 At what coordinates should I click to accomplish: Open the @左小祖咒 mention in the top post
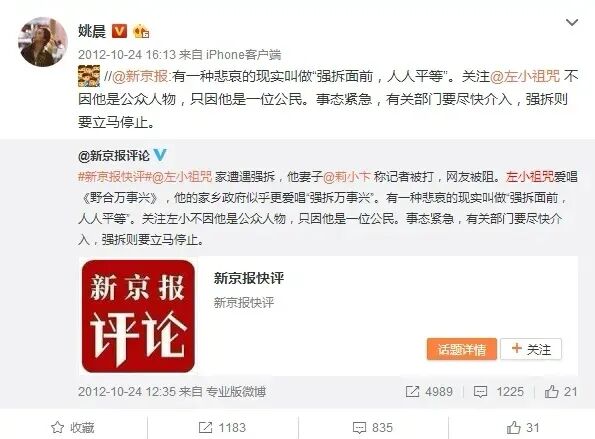click(x=525, y=76)
